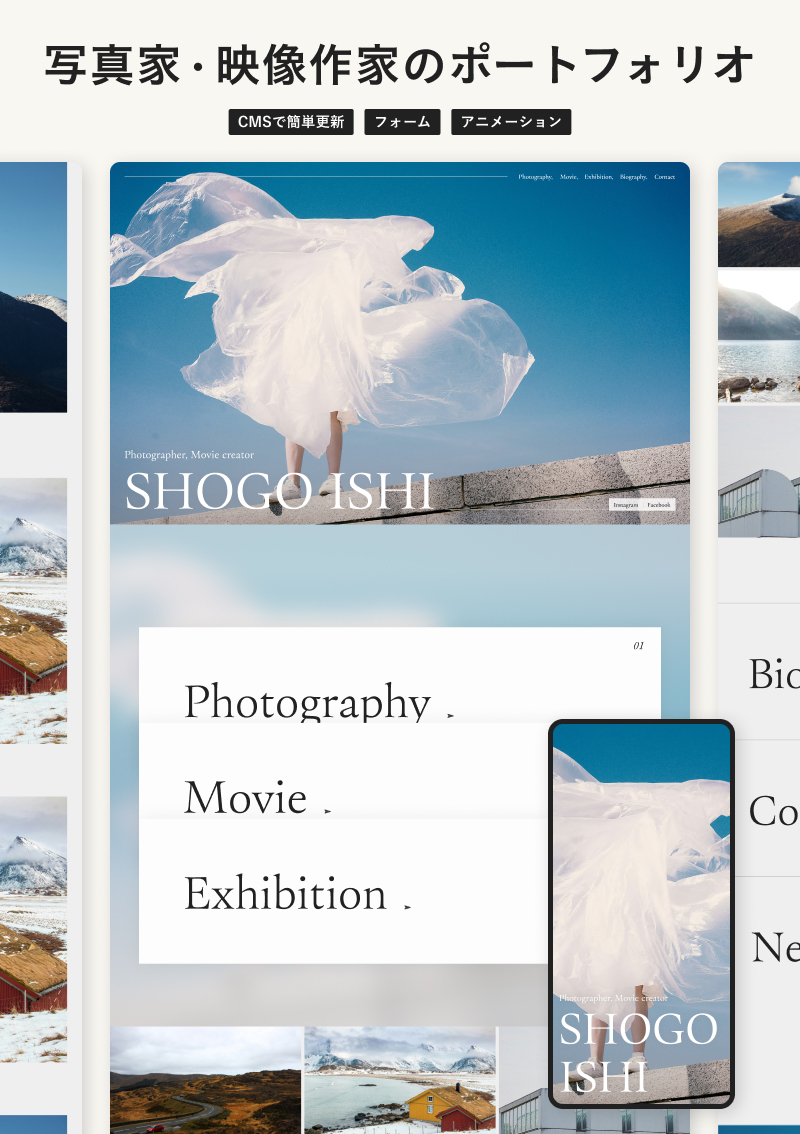
Task: Click the small arrow beside large Movie
Action: pos(328,811)
